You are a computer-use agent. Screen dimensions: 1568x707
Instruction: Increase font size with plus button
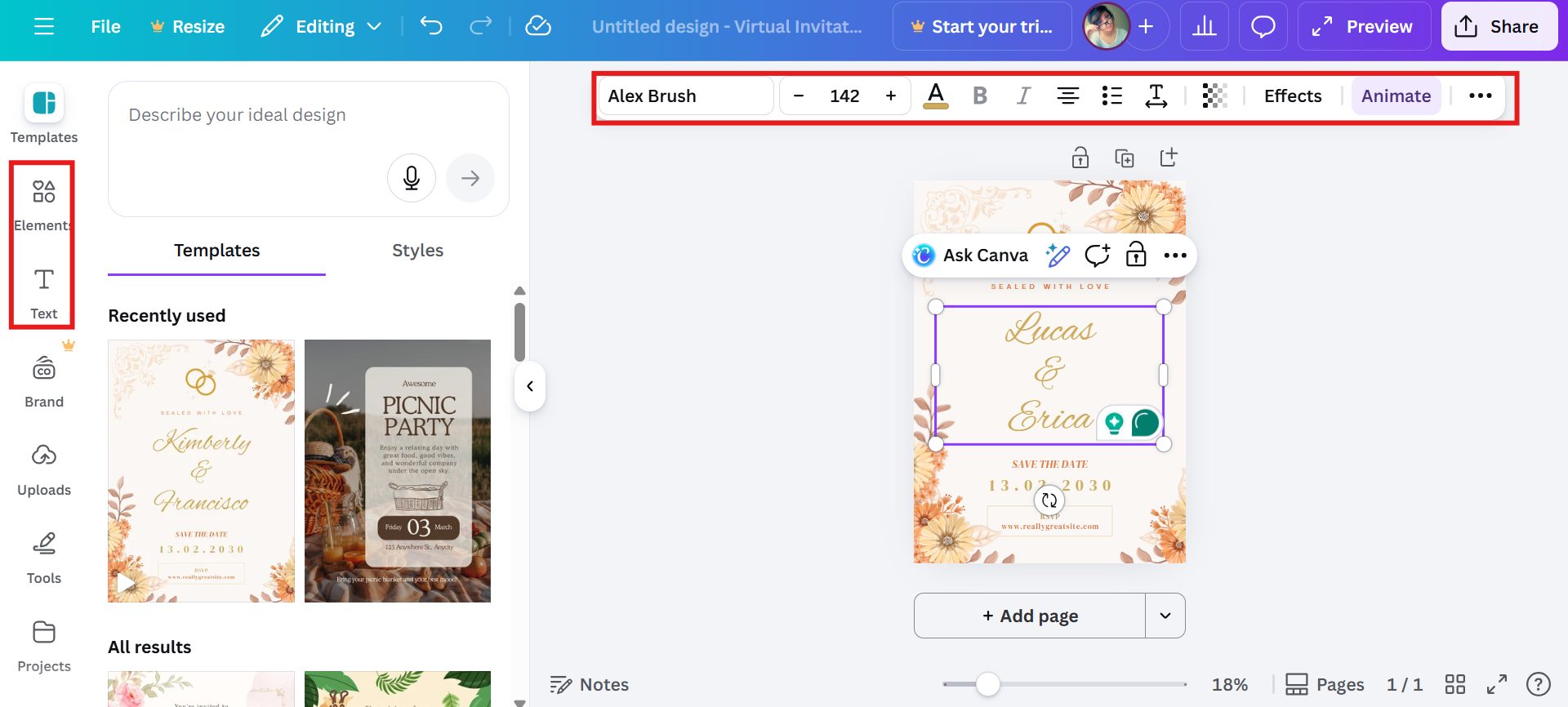pyautogui.click(x=891, y=96)
